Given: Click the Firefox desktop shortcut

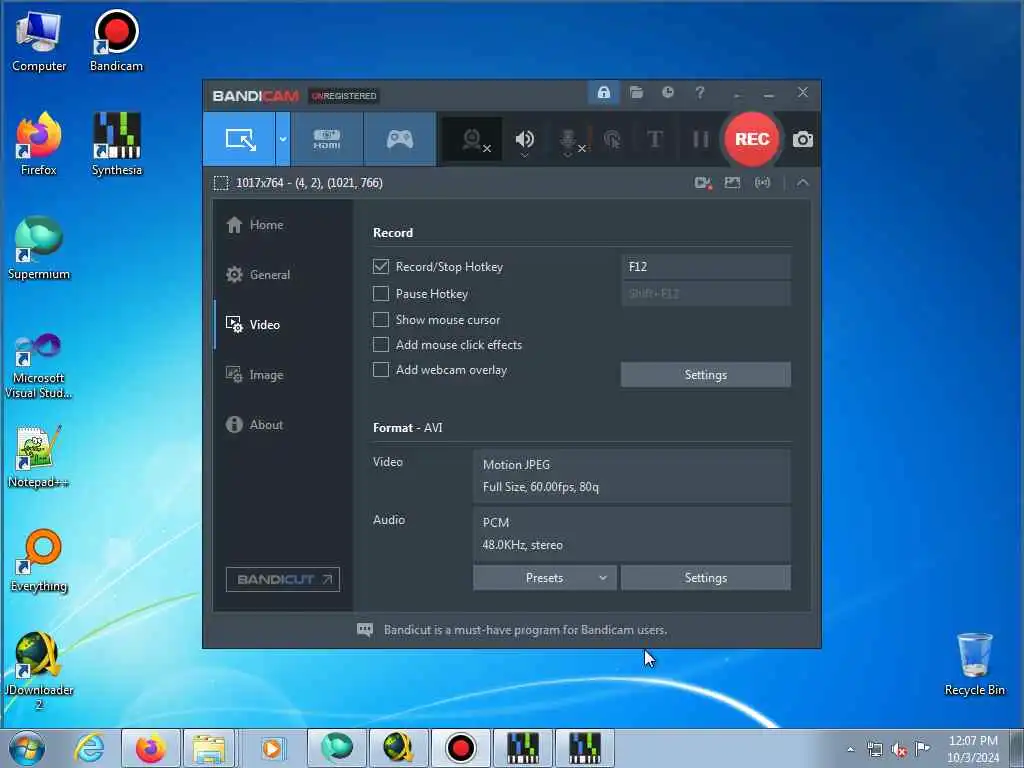Looking at the screenshot, I should coord(39,144).
